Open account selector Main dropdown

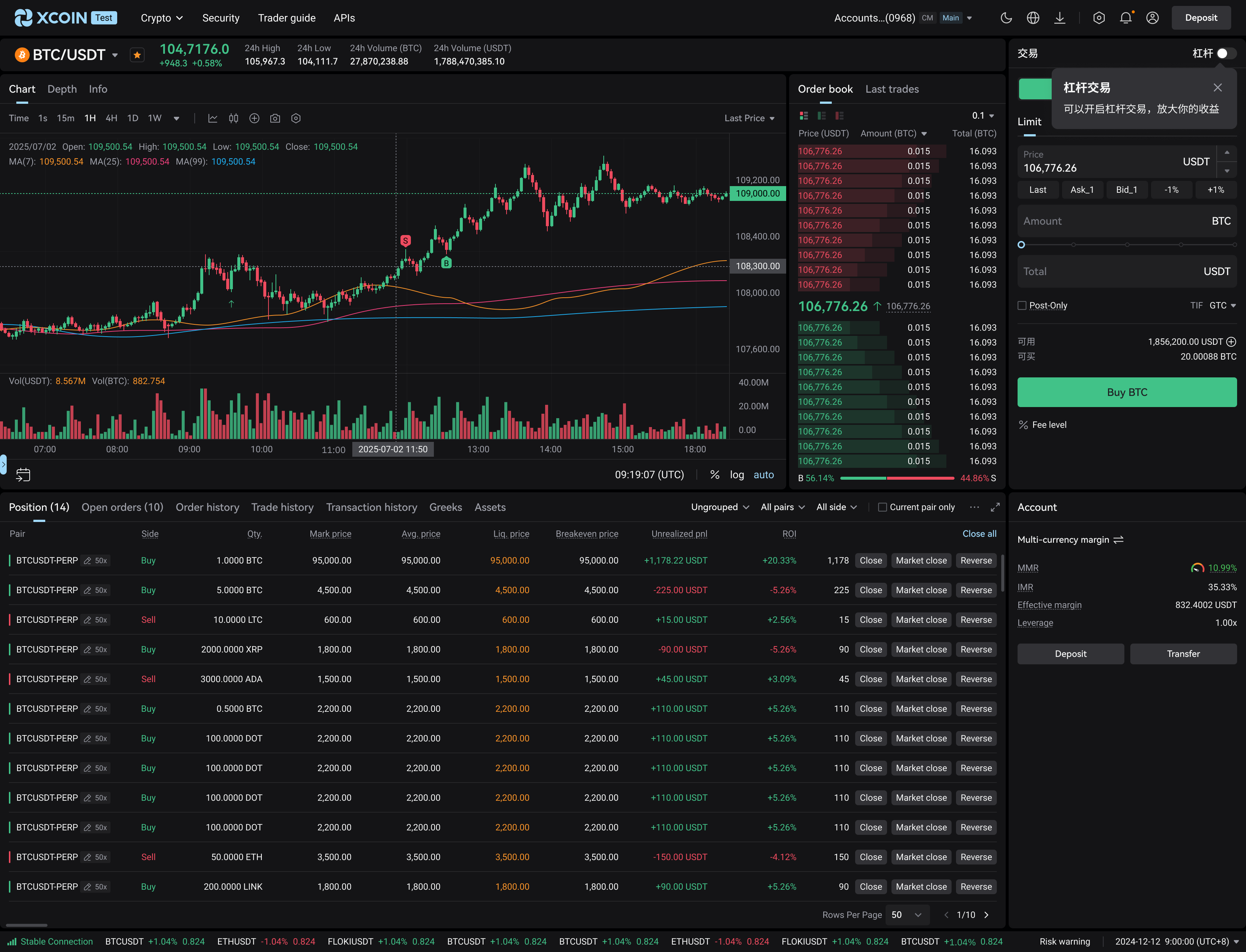(x=956, y=18)
